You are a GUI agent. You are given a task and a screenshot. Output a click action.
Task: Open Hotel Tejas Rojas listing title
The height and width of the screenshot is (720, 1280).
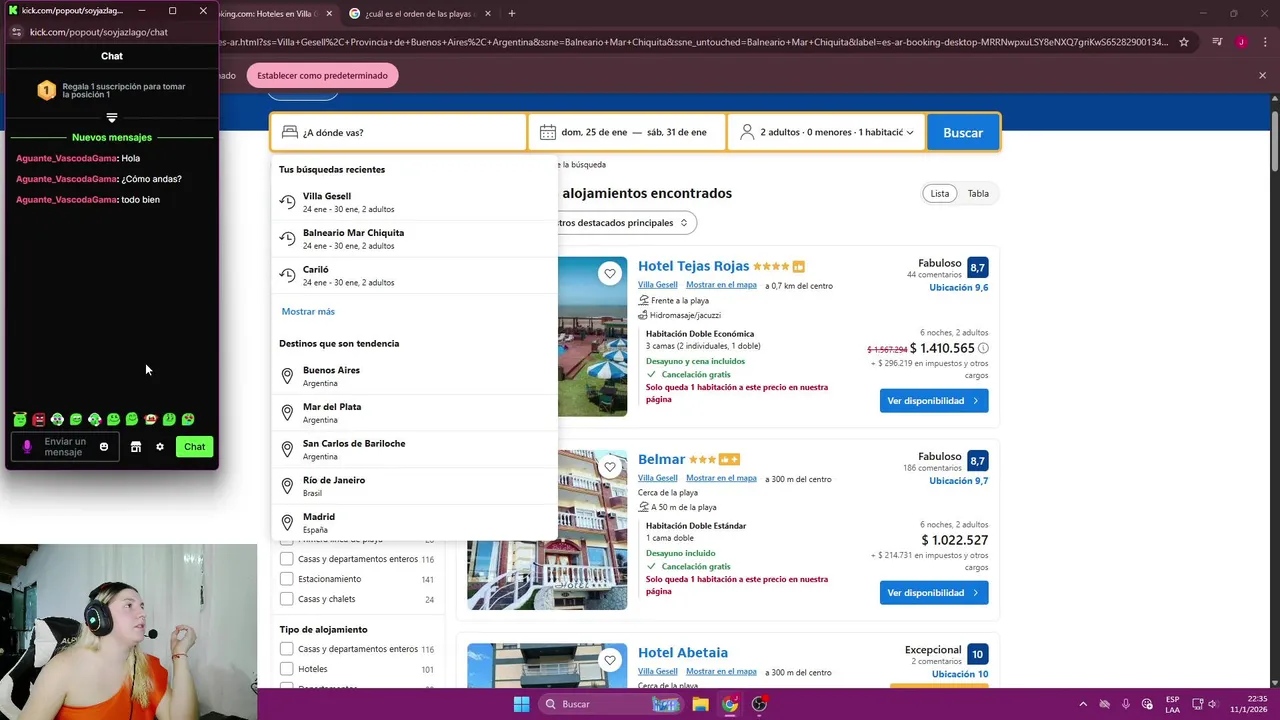pyautogui.click(x=693, y=266)
